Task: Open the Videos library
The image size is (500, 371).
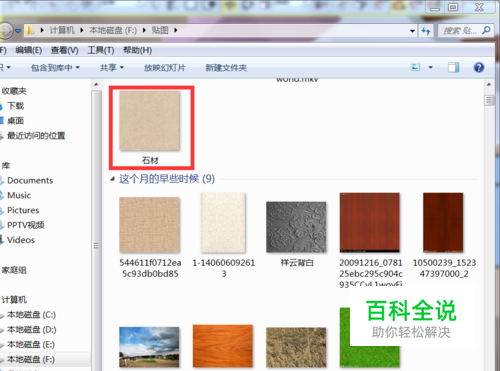Action: 21,240
